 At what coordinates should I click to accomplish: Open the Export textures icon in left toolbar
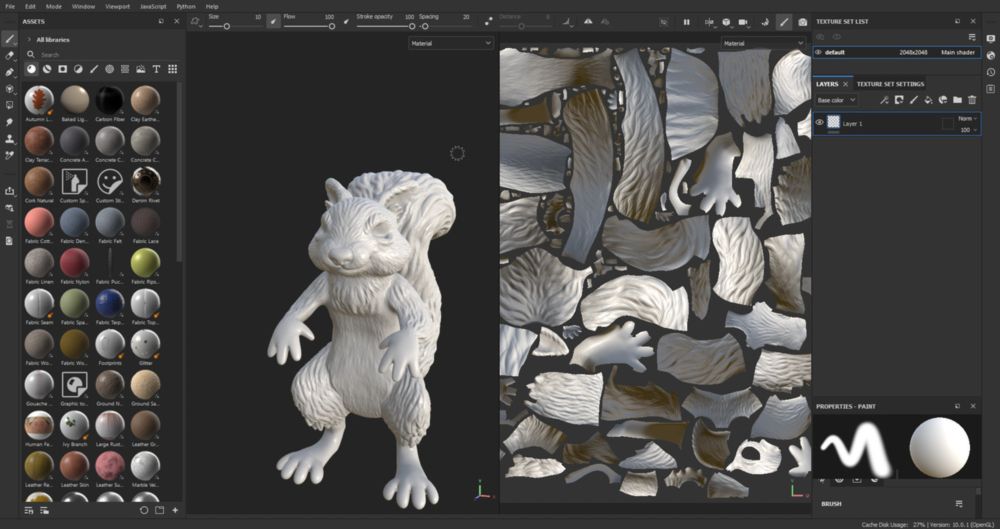click(10, 191)
